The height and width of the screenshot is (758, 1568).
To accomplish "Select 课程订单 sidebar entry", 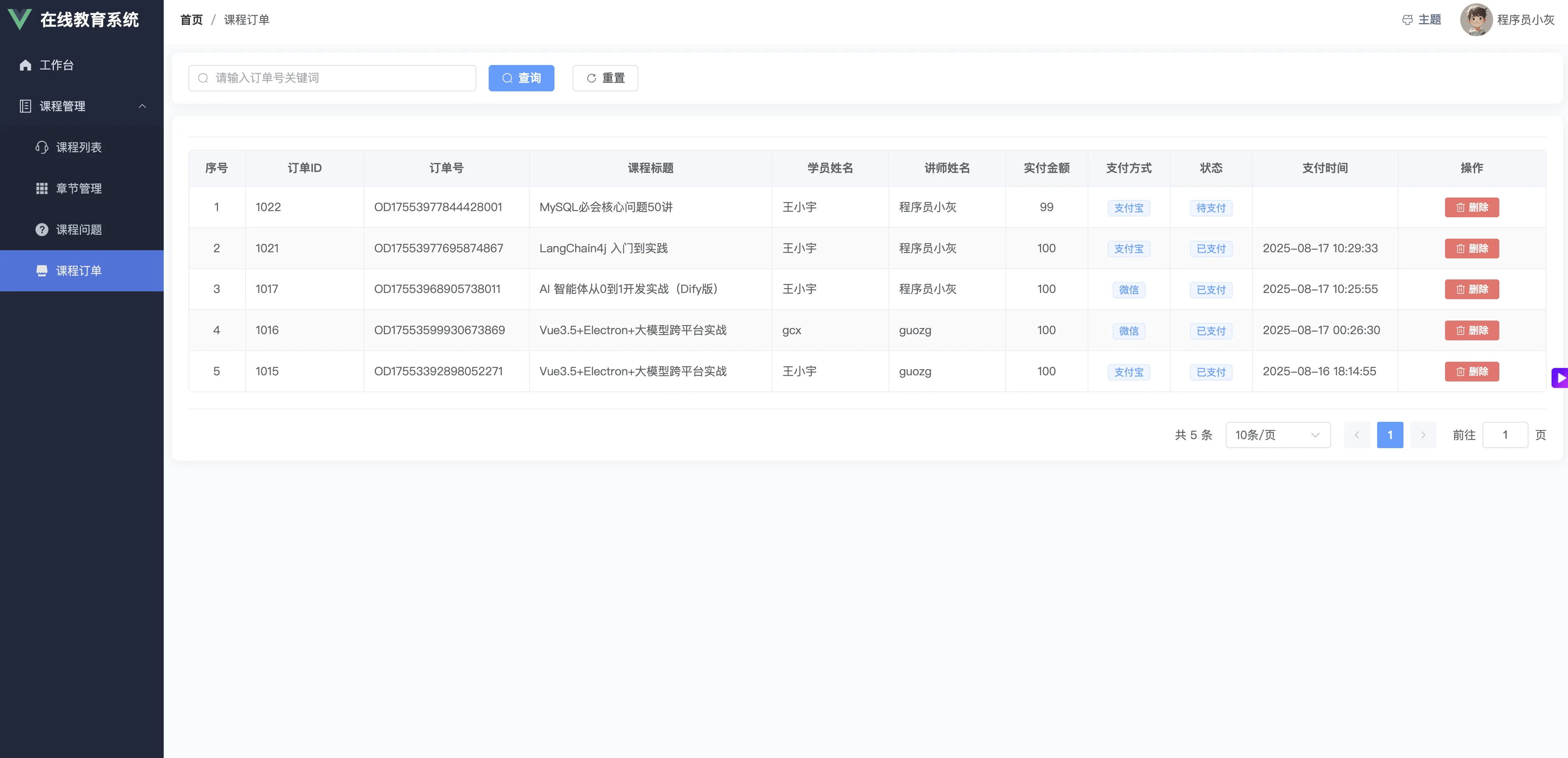I will pos(79,271).
